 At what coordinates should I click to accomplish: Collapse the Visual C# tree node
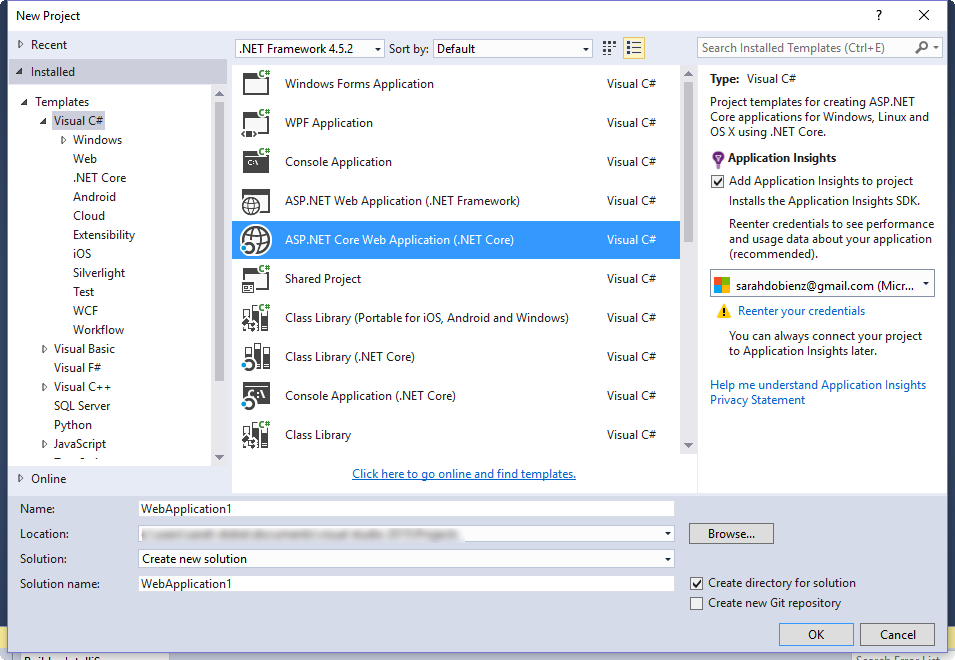(x=43, y=121)
